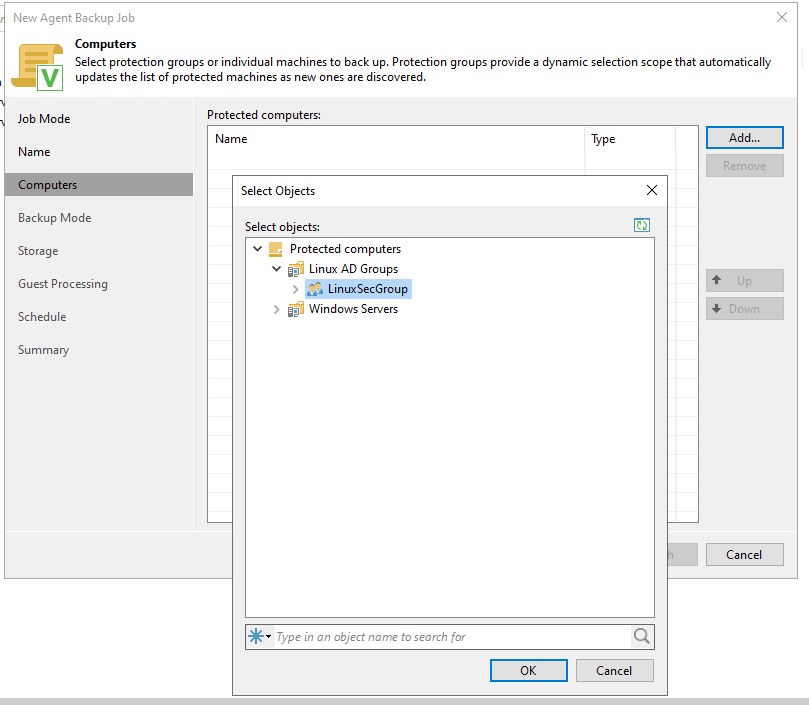Click Add to include a computer

tap(744, 137)
